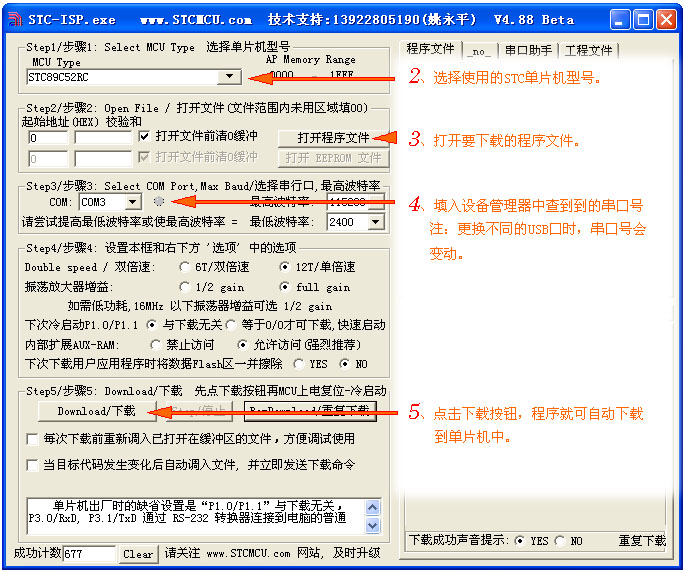
Task: Select the 6T/双倍速 double speed option
Action: (185, 267)
